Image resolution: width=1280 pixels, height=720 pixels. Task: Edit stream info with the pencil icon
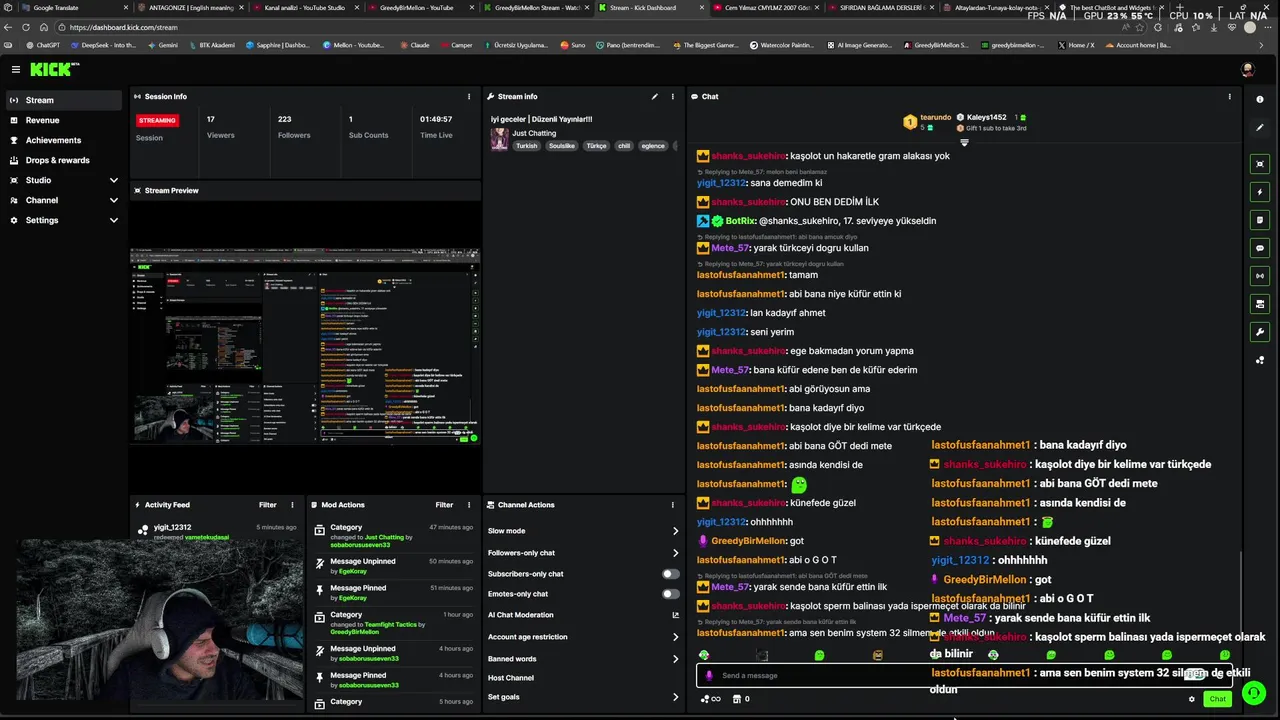click(x=655, y=97)
